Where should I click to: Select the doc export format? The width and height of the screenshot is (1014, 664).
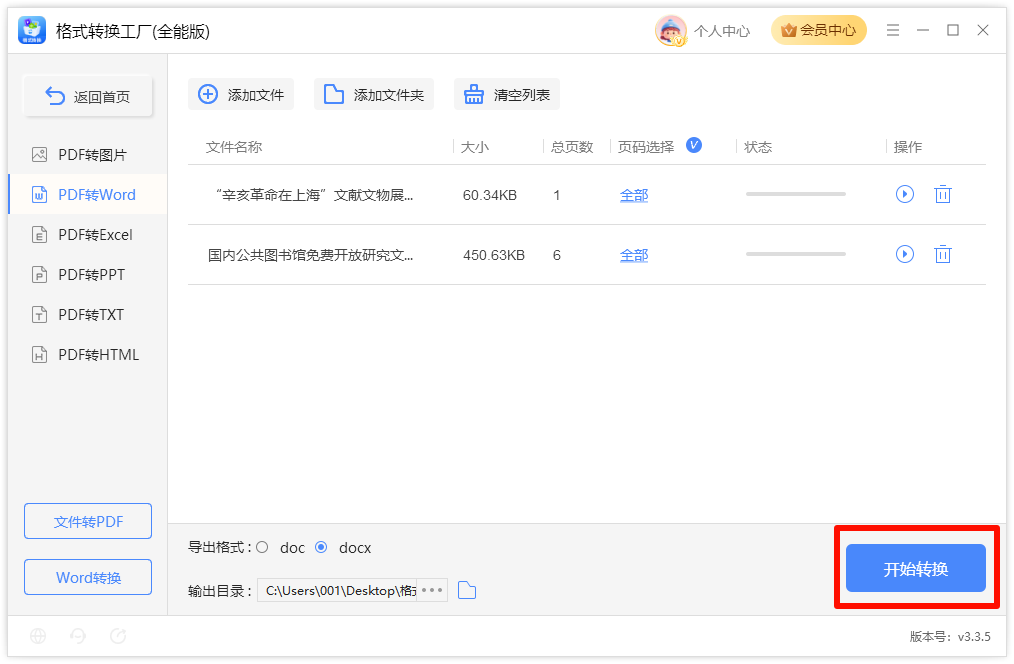coord(262,548)
